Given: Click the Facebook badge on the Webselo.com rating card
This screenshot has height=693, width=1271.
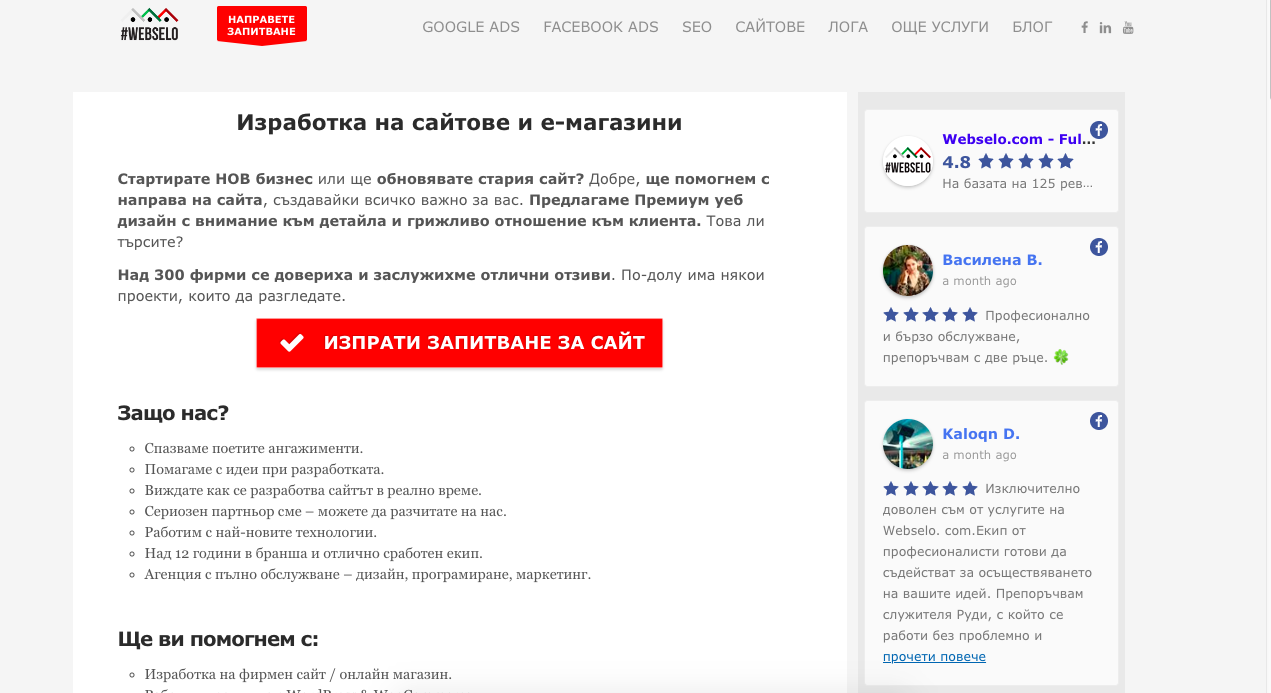Looking at the screenshot, I should coord(1099,129).
